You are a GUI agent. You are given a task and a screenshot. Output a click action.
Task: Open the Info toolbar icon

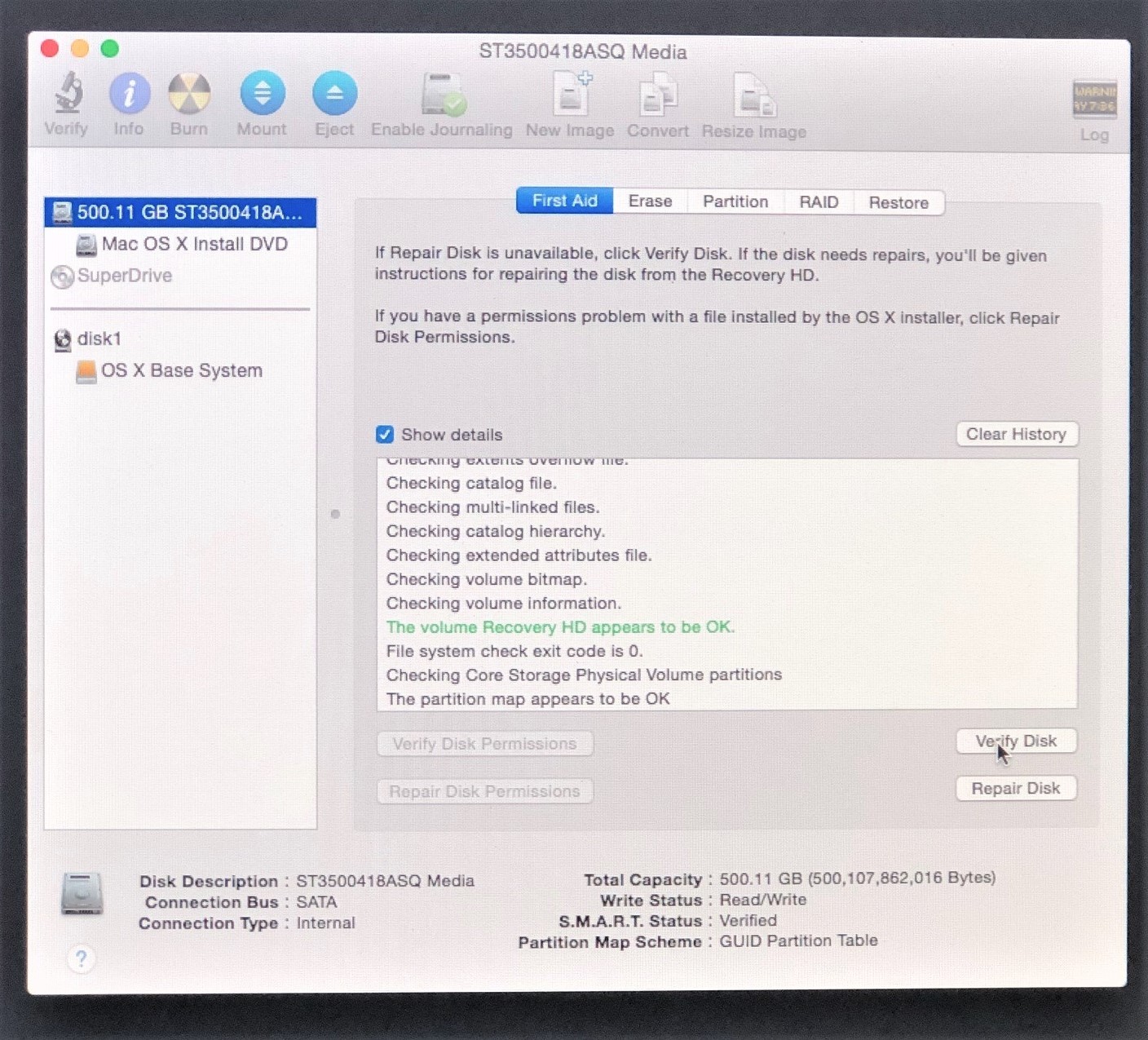pyautogui.click(x=129, y=93)
